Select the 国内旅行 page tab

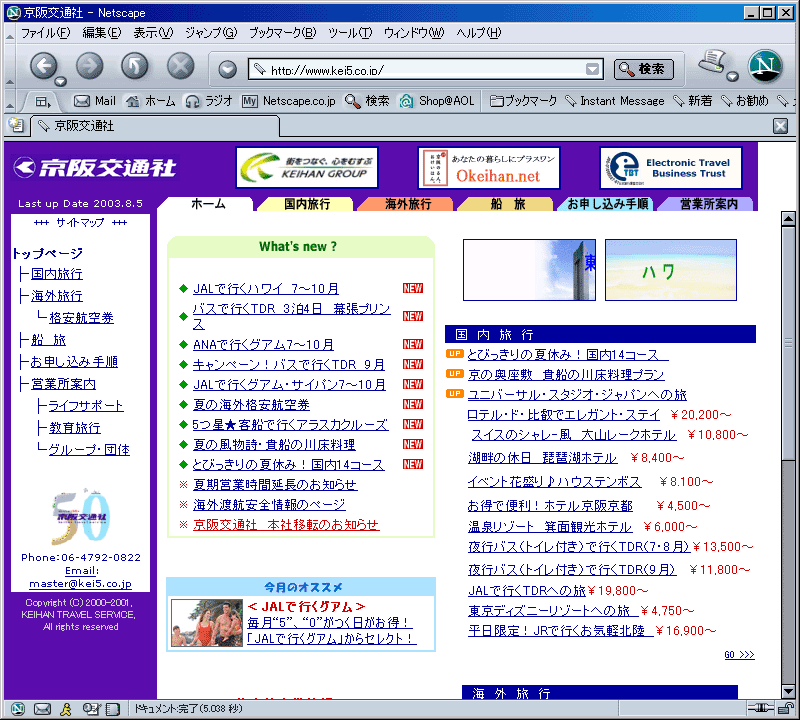307,204
